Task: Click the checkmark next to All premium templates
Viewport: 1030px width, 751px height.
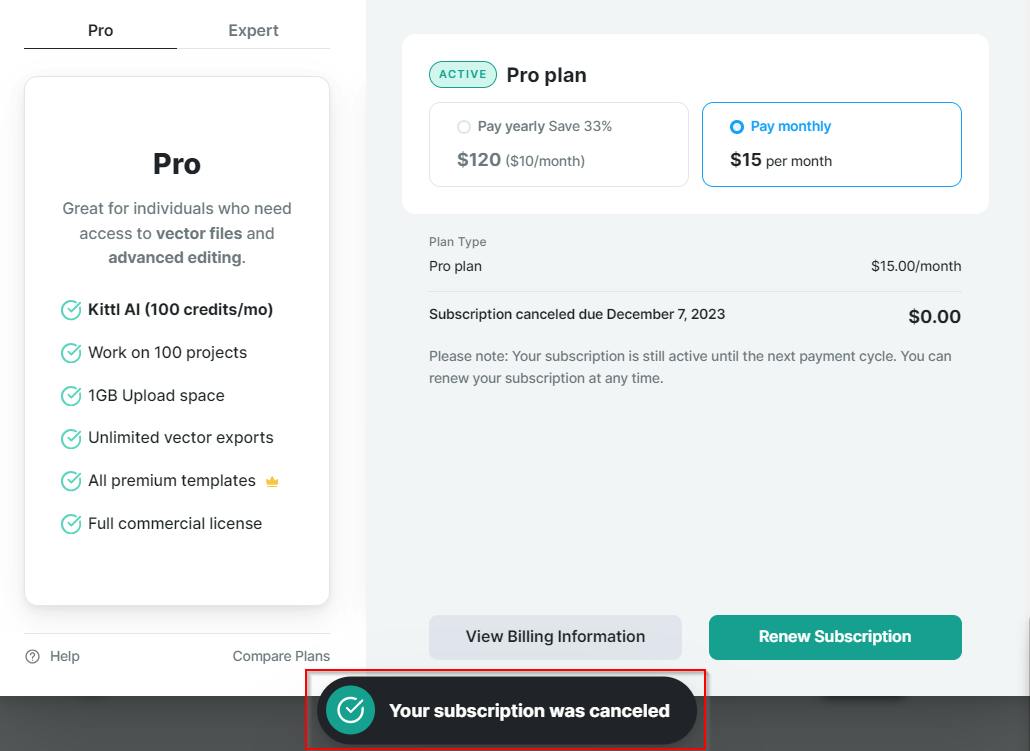Action: [71, 481]
